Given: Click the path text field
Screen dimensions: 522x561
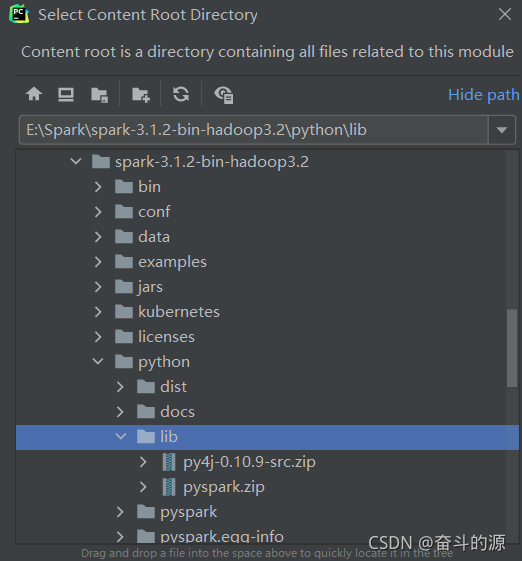Looking at the screenshot, I should point(254,130).
